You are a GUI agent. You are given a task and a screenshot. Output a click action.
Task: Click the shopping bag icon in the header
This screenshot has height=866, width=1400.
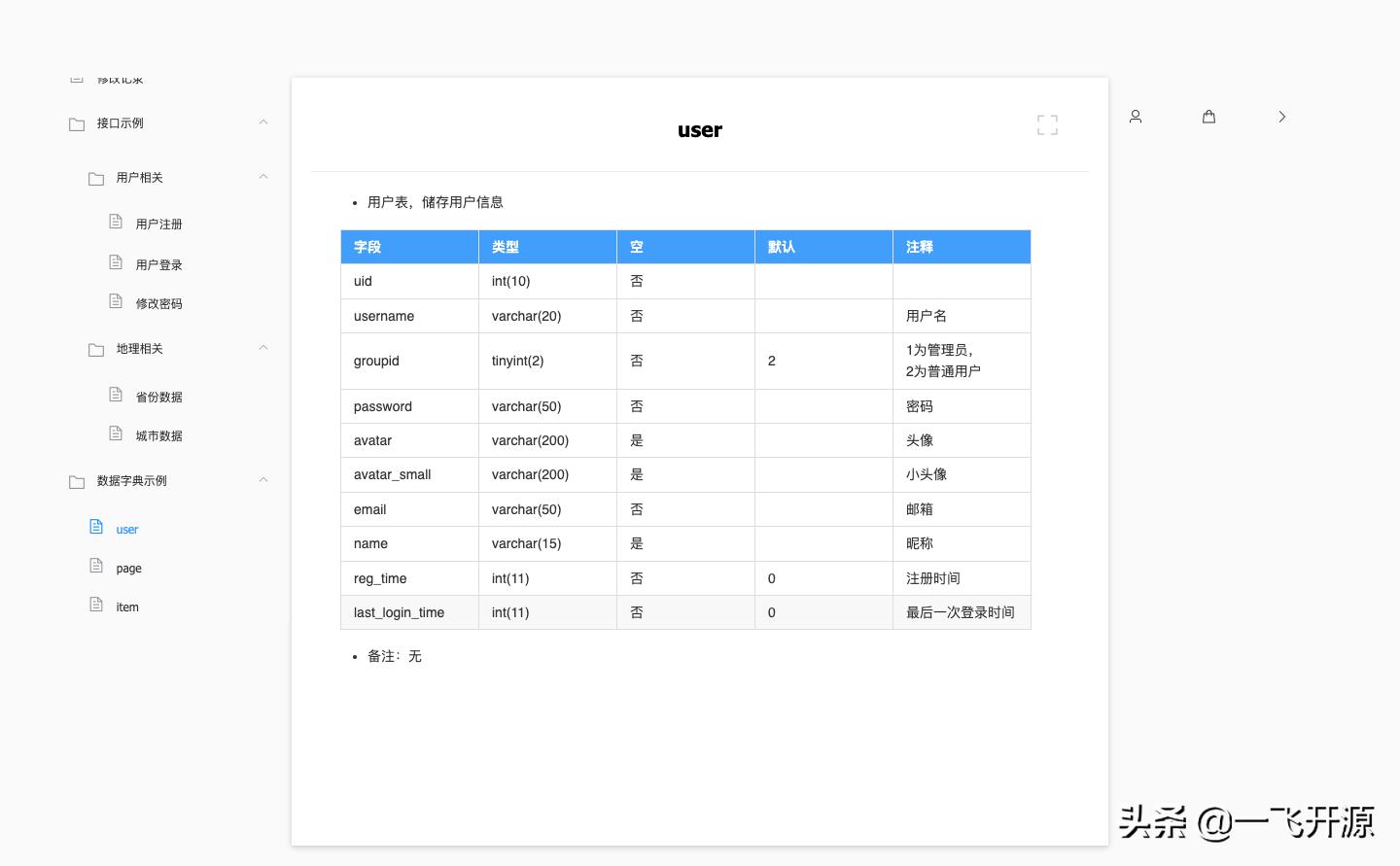coord(1208,117)
